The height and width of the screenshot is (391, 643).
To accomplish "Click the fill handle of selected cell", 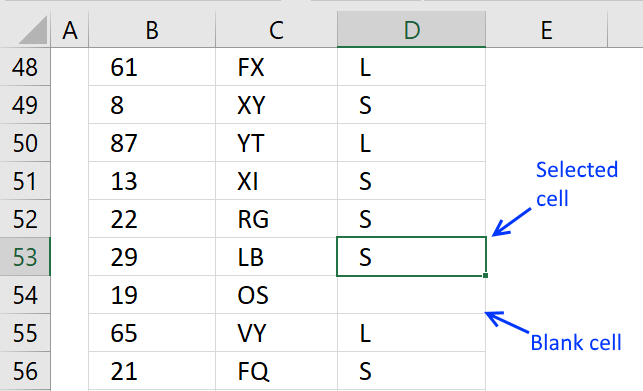I will click(486, 275).
